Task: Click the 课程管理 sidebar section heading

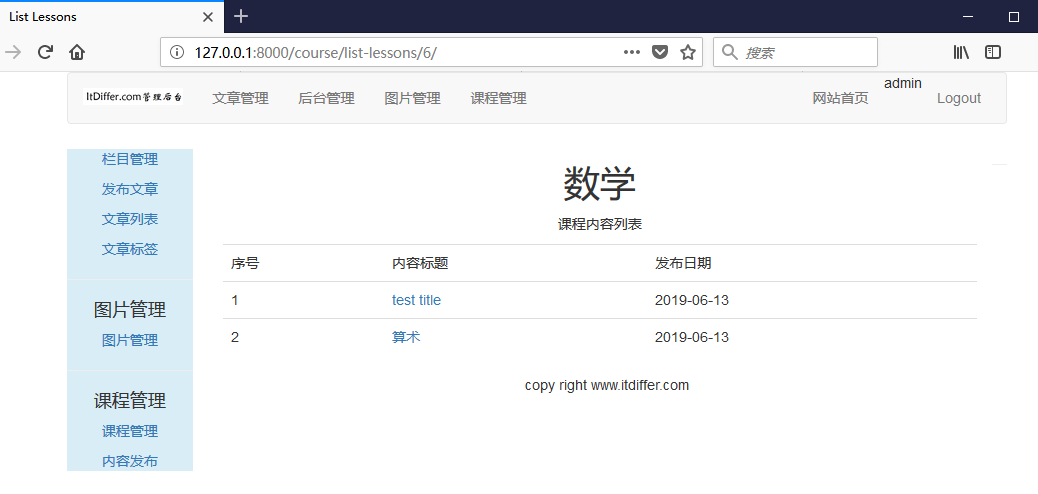Action: point(130,401)
